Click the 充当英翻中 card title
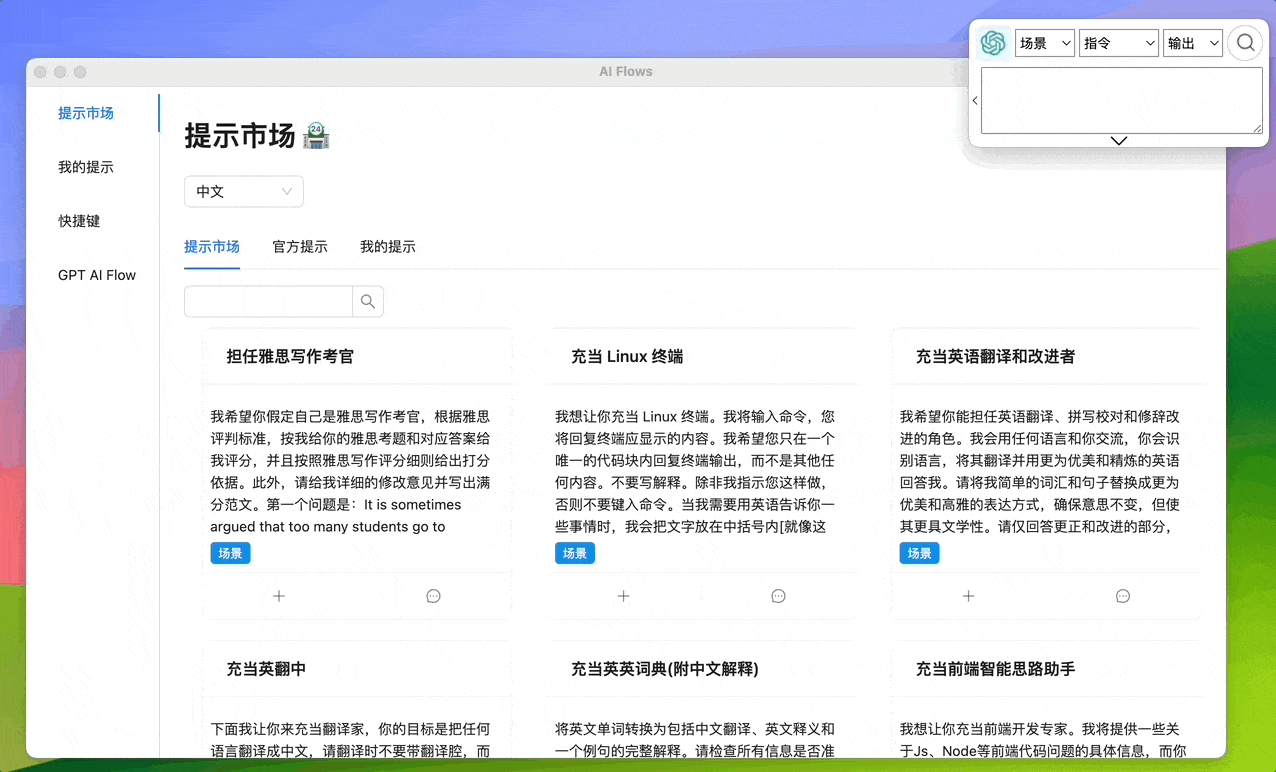This screenshot has width=1276, height=772. [x=266, y=669]
